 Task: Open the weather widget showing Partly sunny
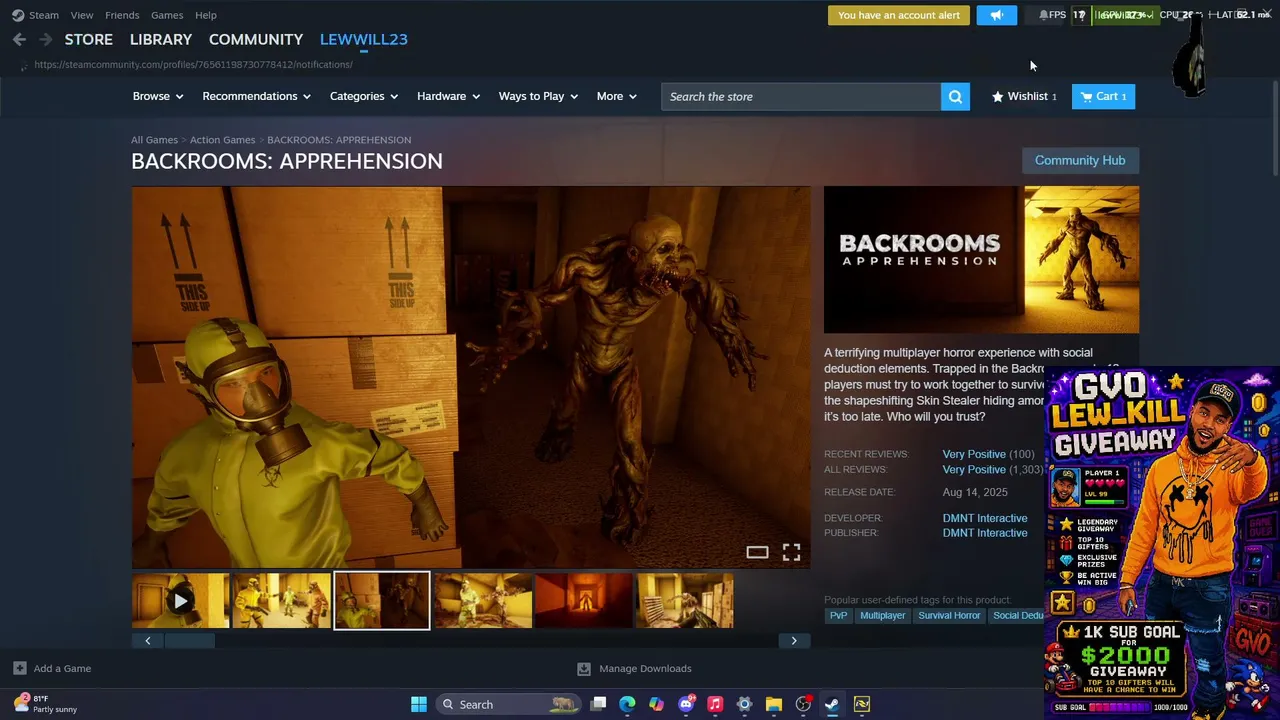point(46,704)
